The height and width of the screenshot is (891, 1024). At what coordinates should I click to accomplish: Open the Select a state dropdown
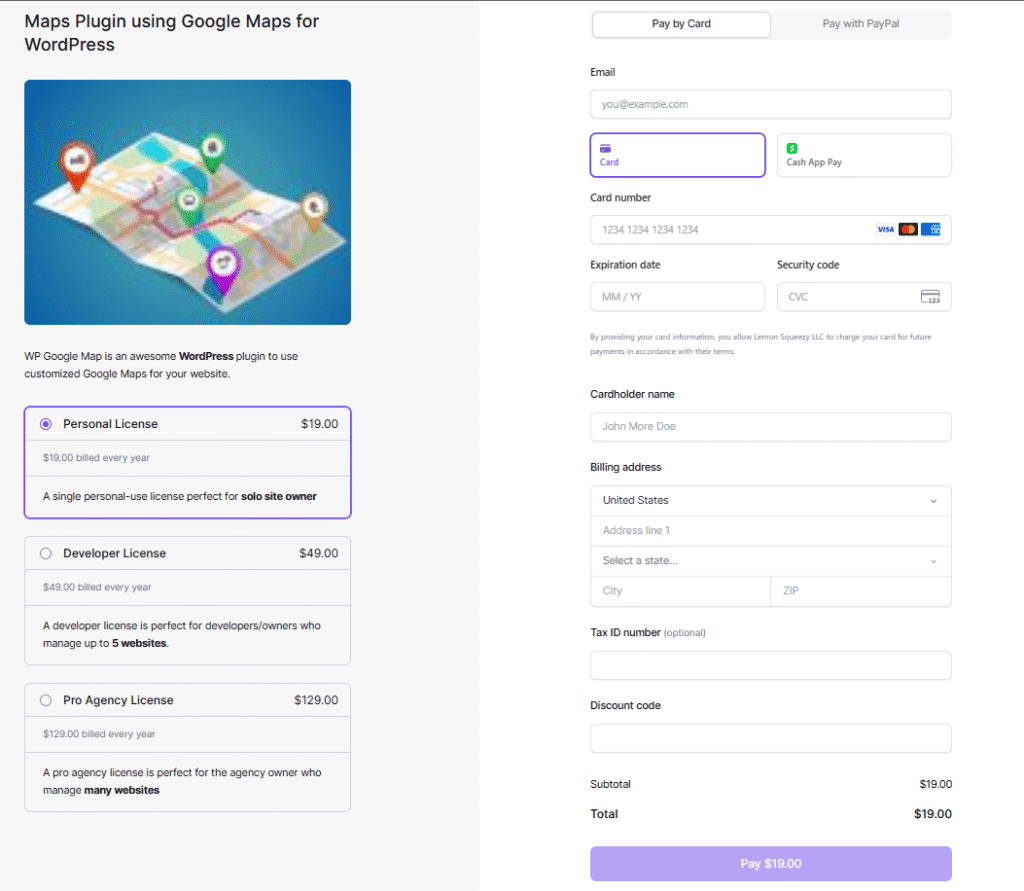(x=771, y=560)
